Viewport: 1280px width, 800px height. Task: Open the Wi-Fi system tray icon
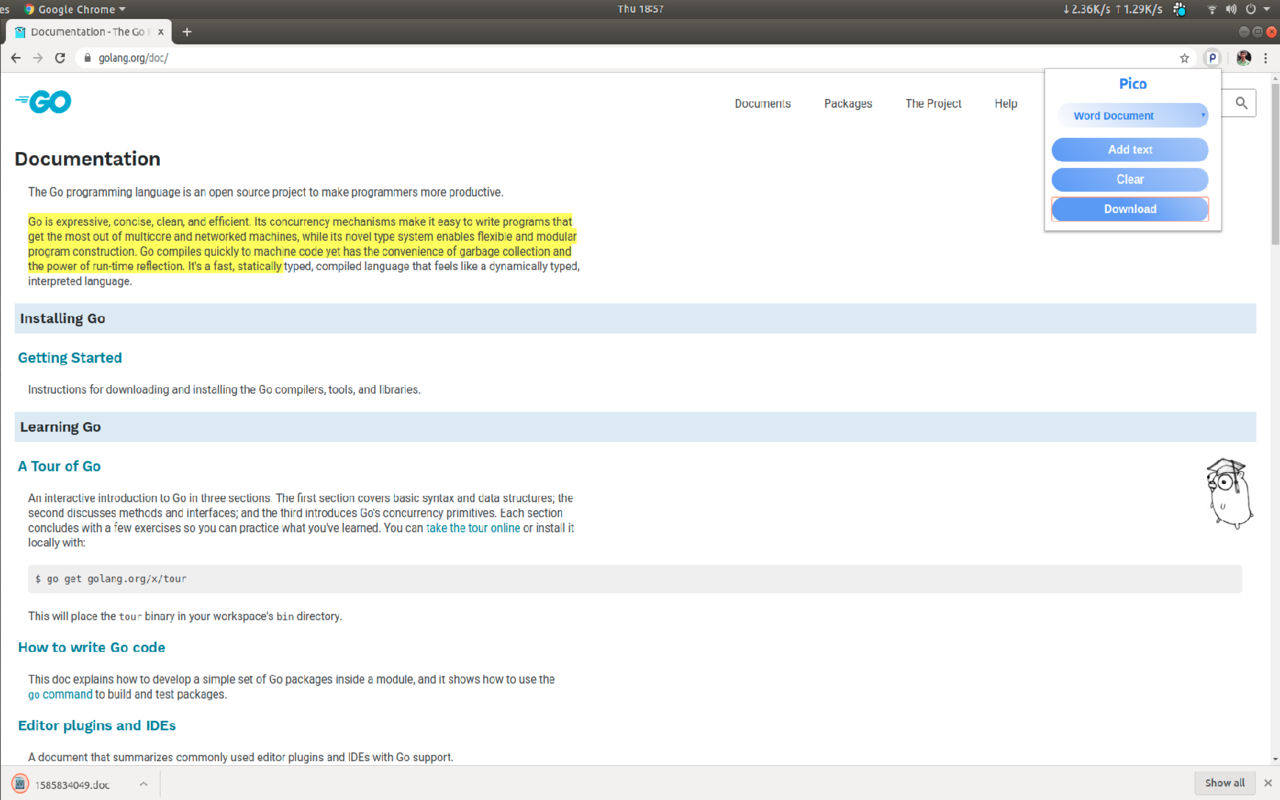pyautogui.click(x=1212, y=9)
